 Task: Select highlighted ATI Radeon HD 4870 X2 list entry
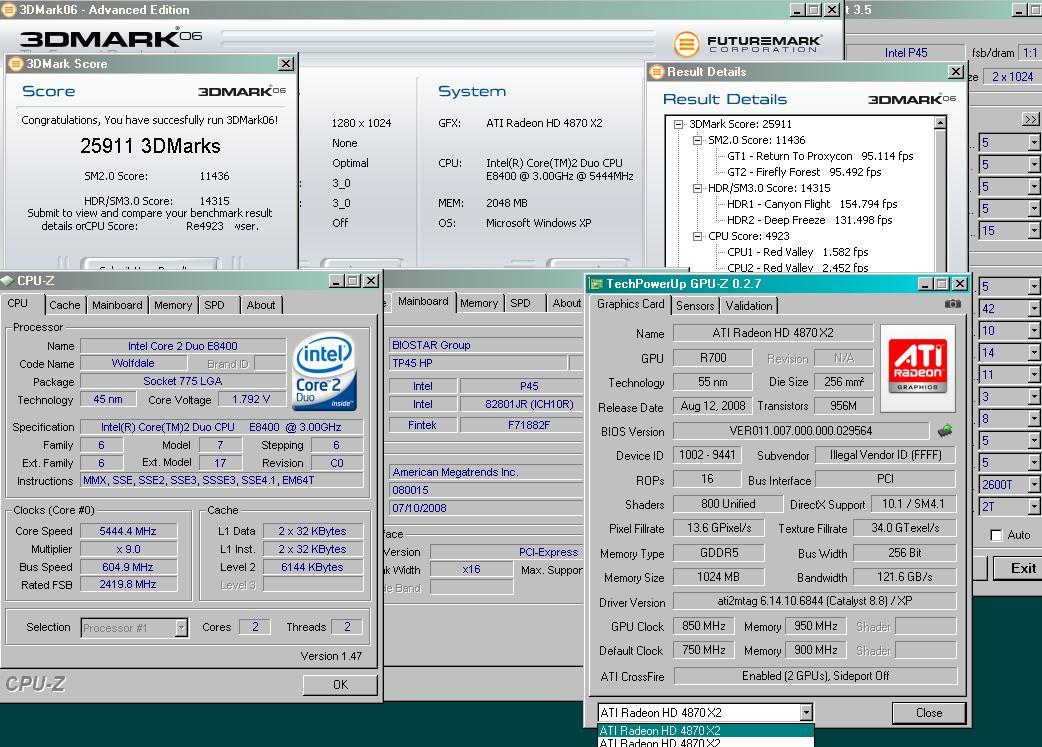[x=706, y=730]
